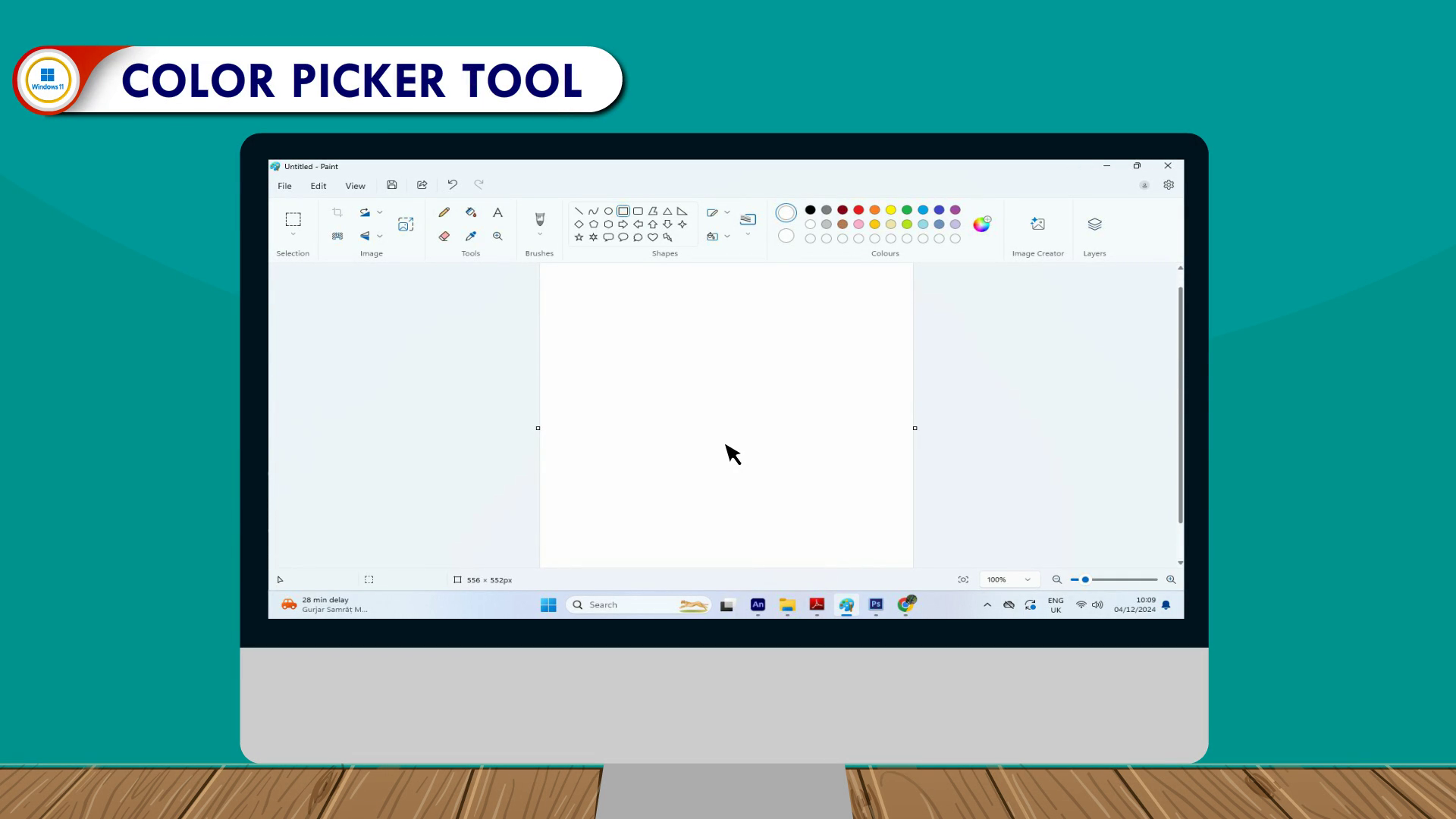Image resolution: width=1456 pixels, height=819 pixels.
Task: Toggle the Layers panel
Action: tap(1094, 224)
